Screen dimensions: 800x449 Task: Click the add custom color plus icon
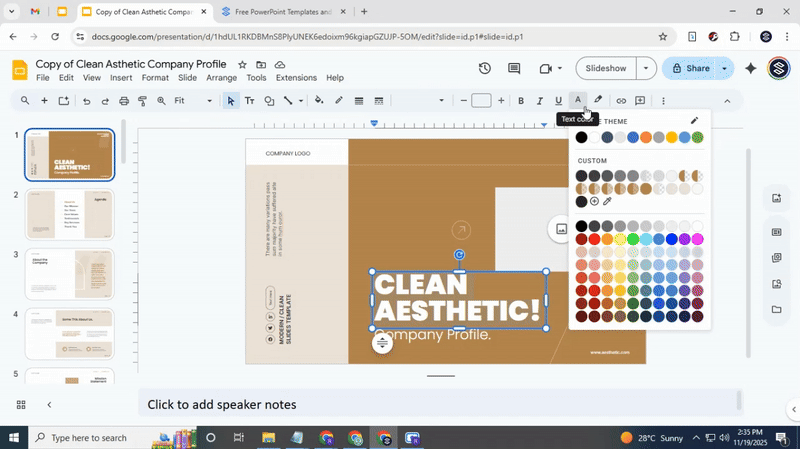pos(594,202)
